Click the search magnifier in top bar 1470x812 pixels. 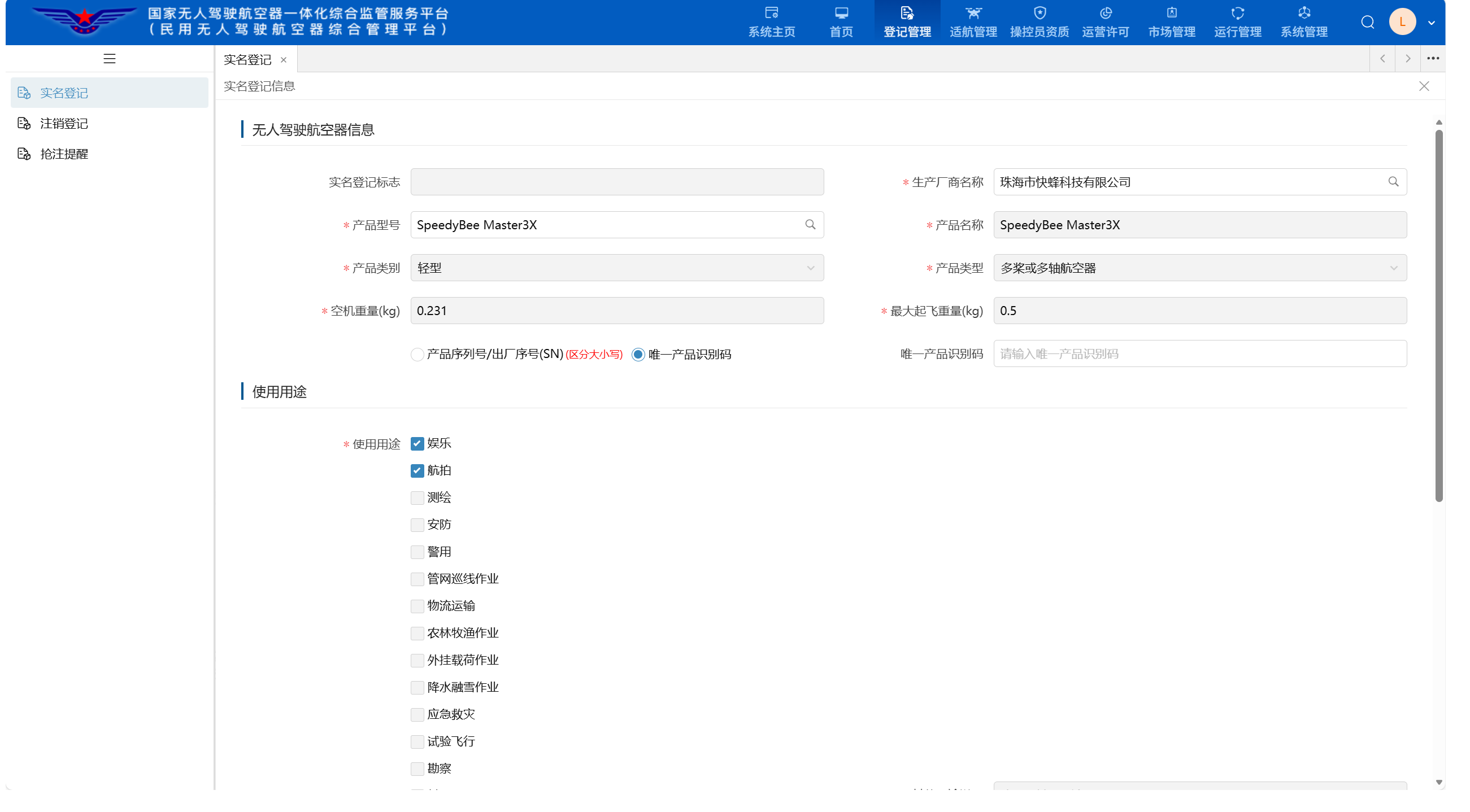tap(1367, 23)
